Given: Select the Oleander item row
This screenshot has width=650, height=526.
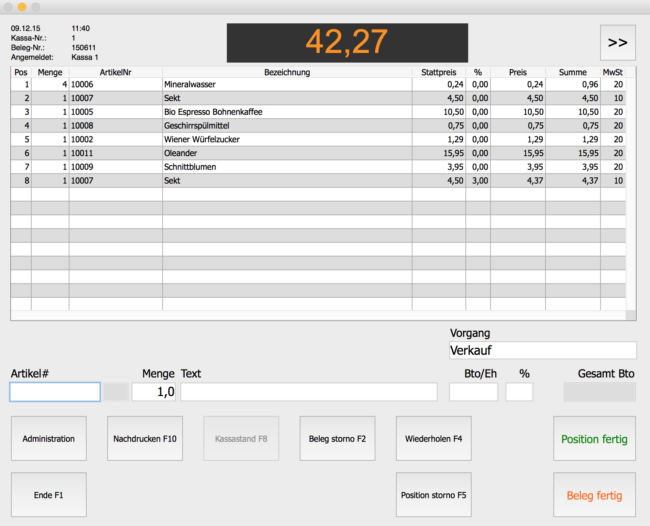Looking at the screenshot, I should pos(286,153).
